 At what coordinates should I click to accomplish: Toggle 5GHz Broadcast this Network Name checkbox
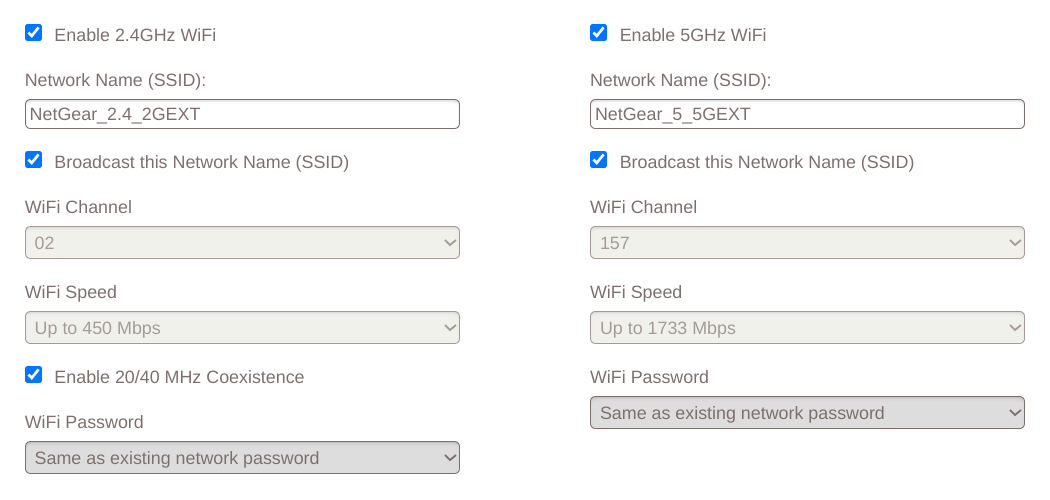[x=599, y=160]
